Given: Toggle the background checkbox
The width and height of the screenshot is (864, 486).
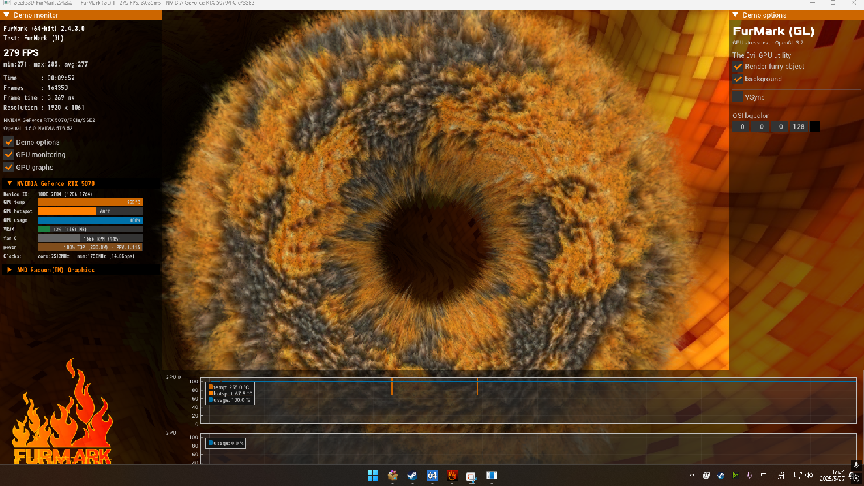Looking at the screenshot, I should (739, 78).
